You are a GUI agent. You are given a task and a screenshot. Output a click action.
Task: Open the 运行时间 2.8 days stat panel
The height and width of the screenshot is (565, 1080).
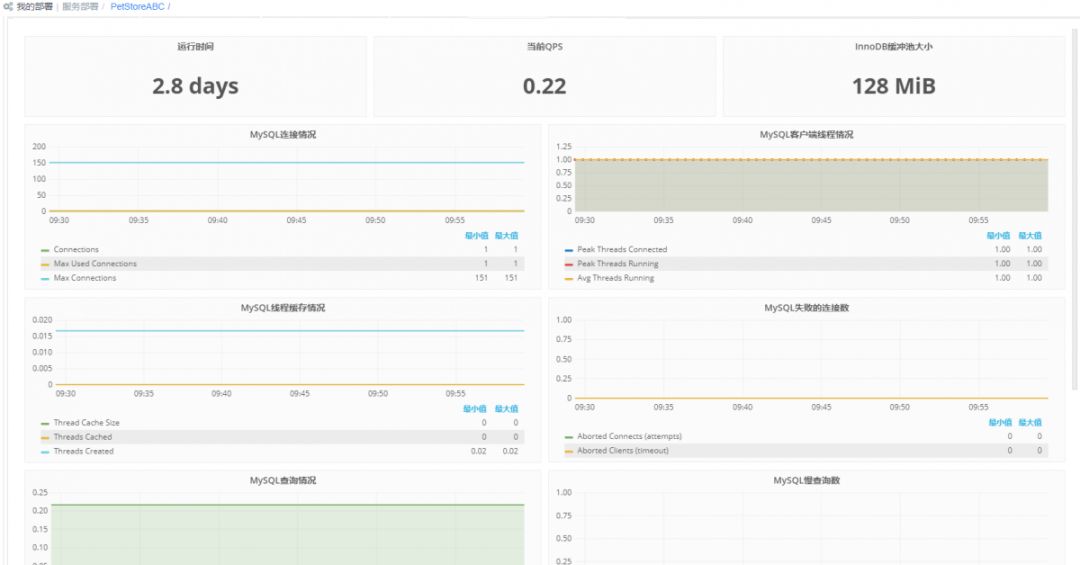(195, 76)
